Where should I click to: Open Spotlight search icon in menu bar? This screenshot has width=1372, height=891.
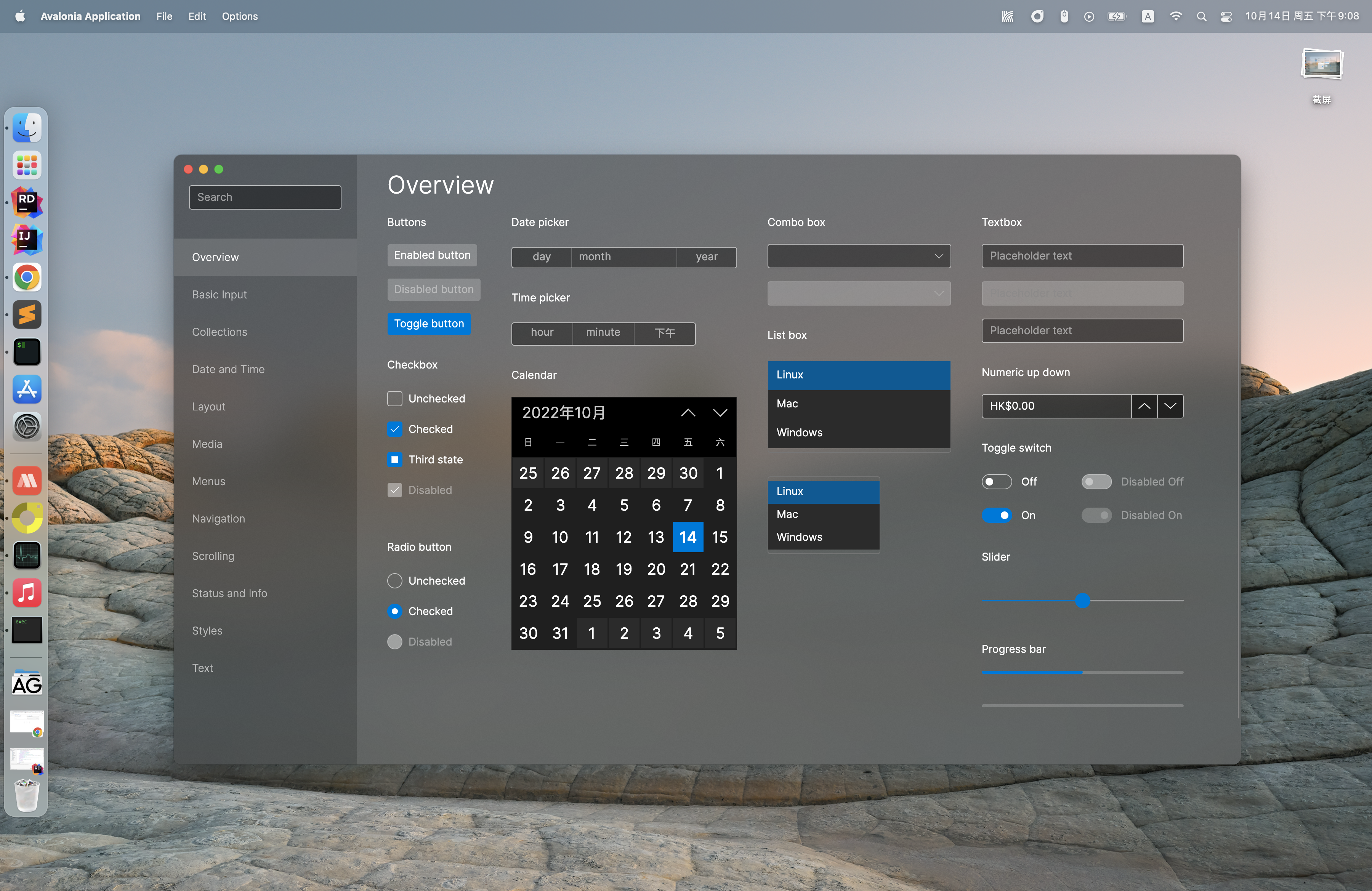click(1201, 16)
